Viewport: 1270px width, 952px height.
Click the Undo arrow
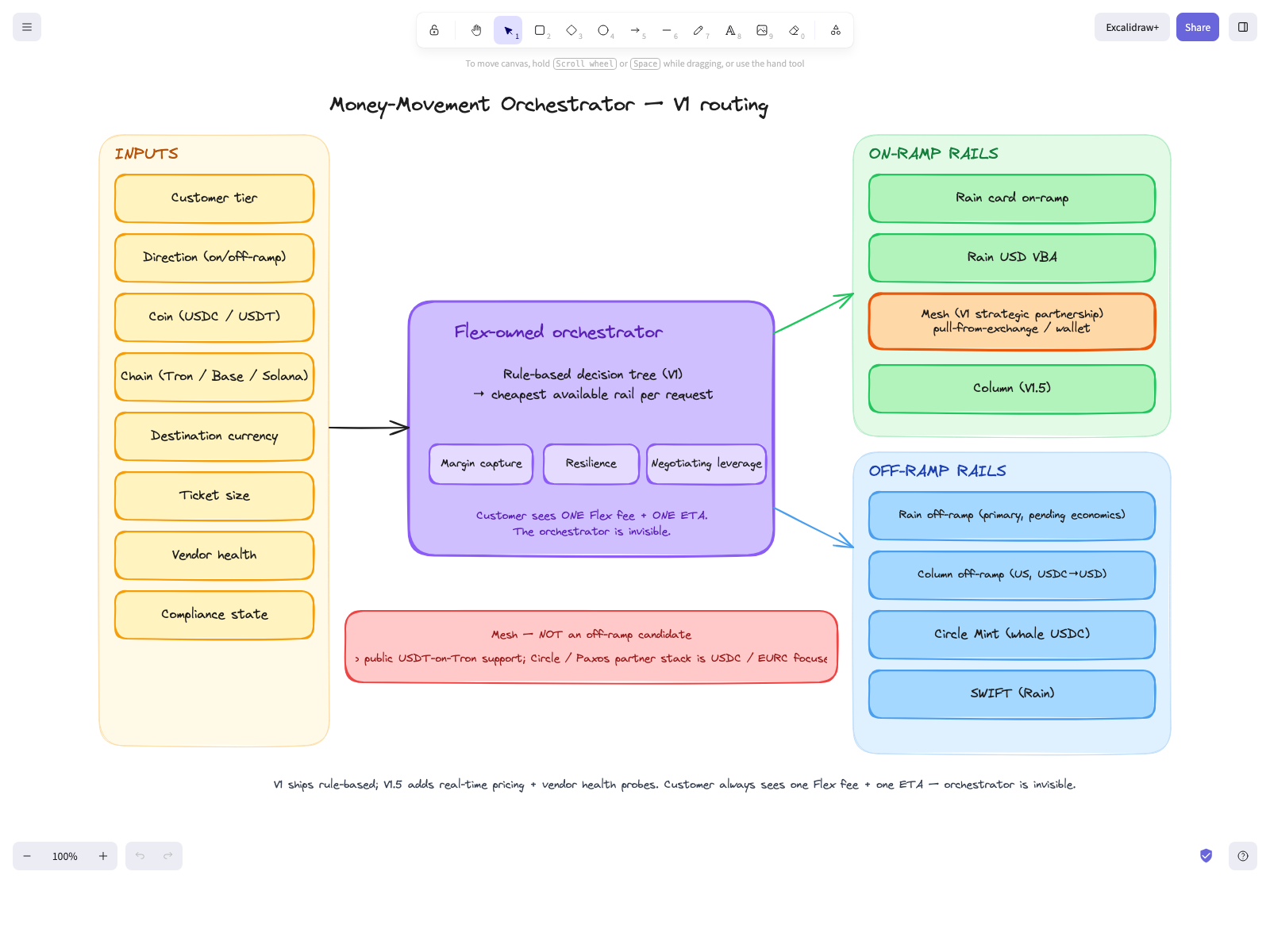click(x=140, y=856)
